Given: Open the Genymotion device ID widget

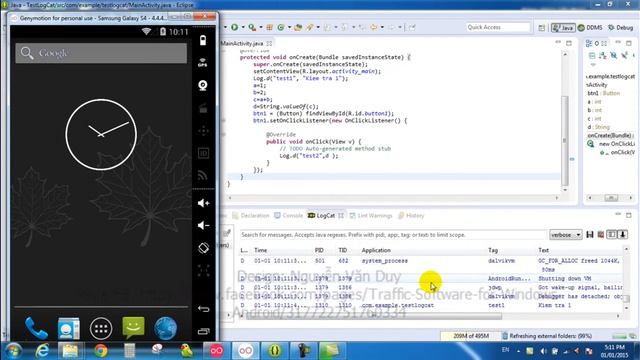Looking at the screenshot, I should 203,153.
